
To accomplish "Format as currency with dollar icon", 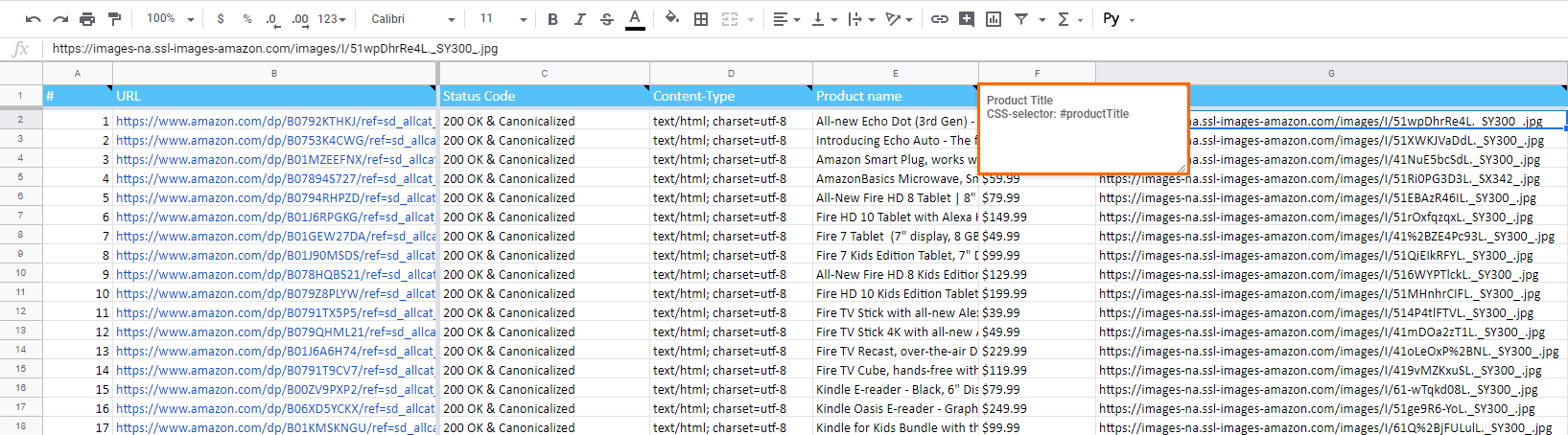I will coord(222,19).
